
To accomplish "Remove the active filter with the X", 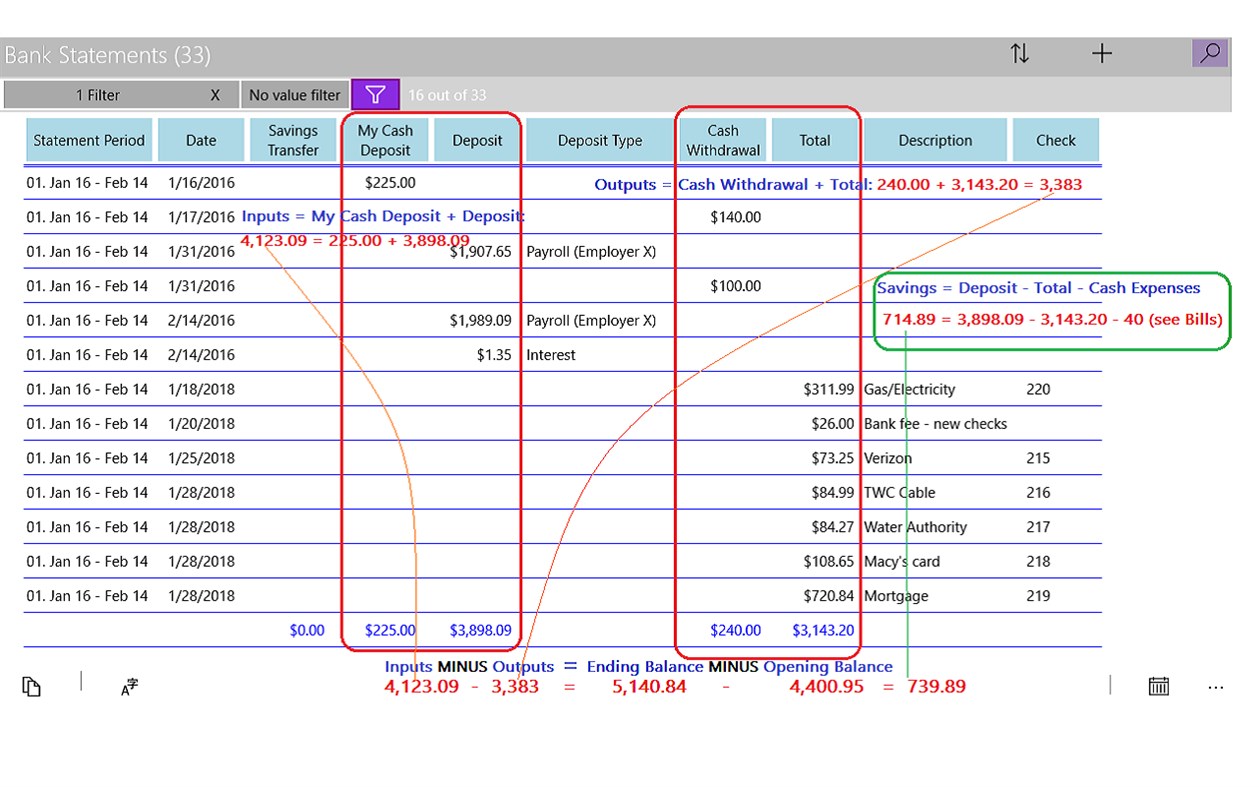I will [215, 94].
